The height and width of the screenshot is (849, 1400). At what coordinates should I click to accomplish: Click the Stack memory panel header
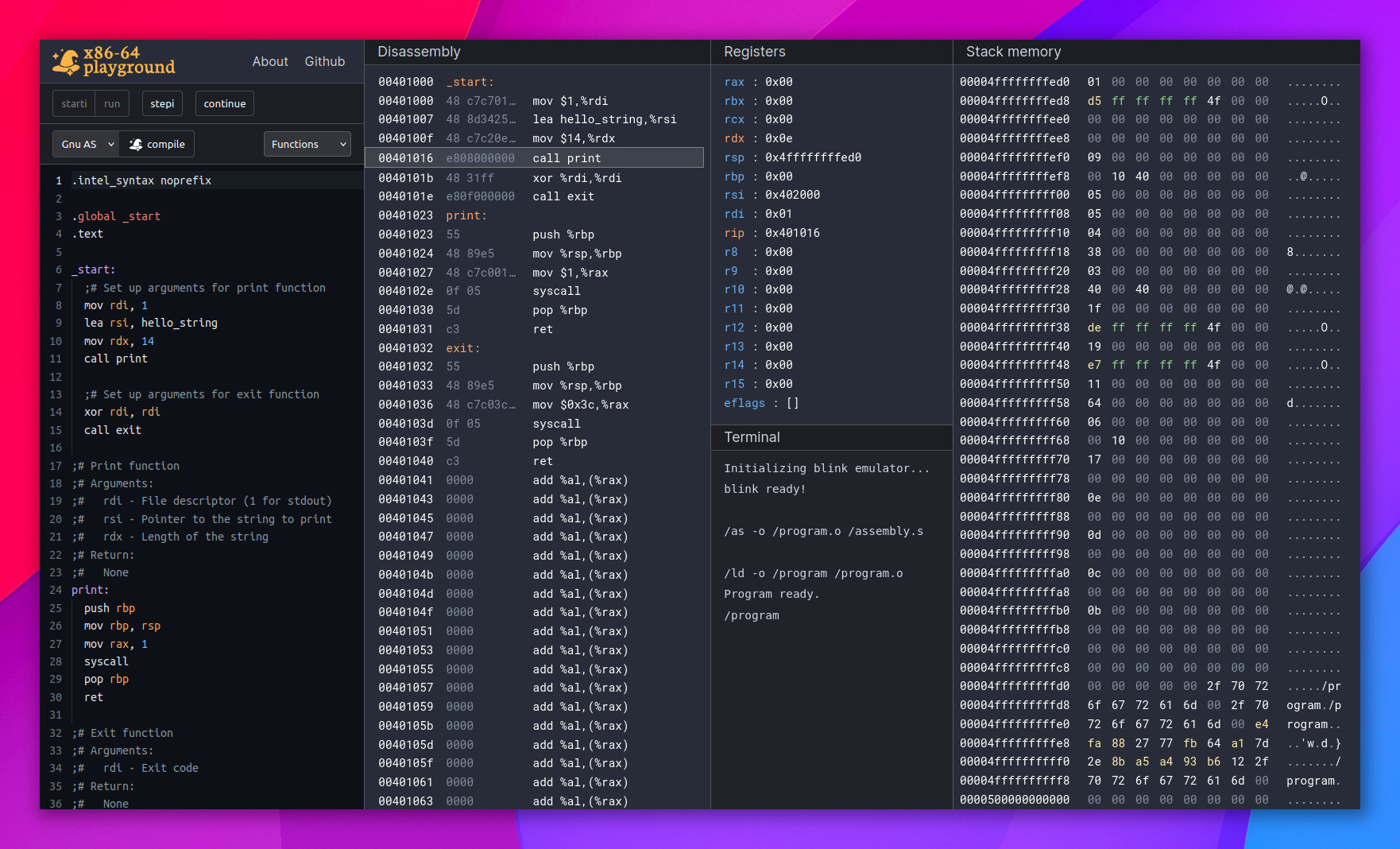[1013, 52]
